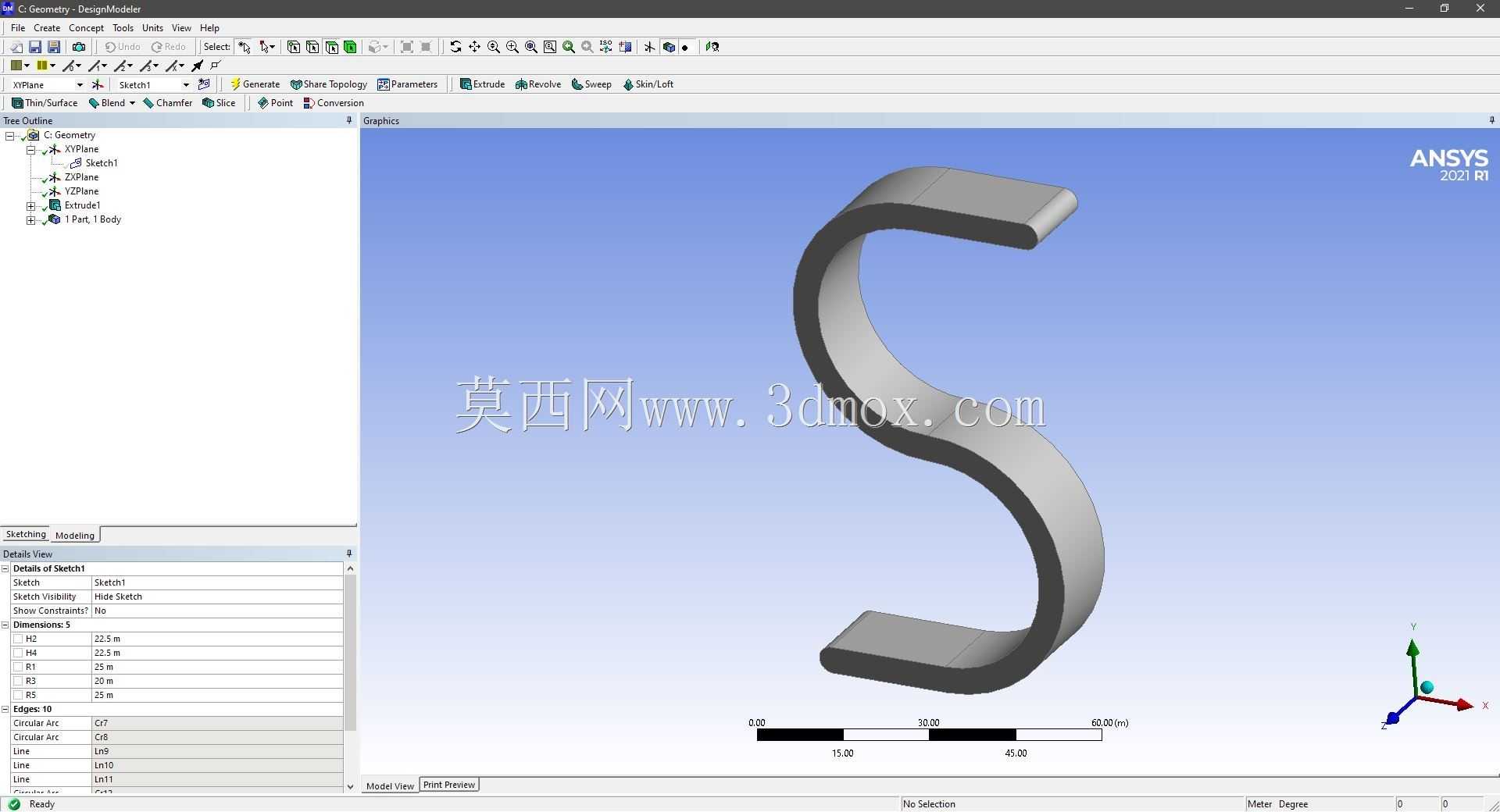Click the Generate button
This screenshot has height=812, width=1500.
pos(255,84)
